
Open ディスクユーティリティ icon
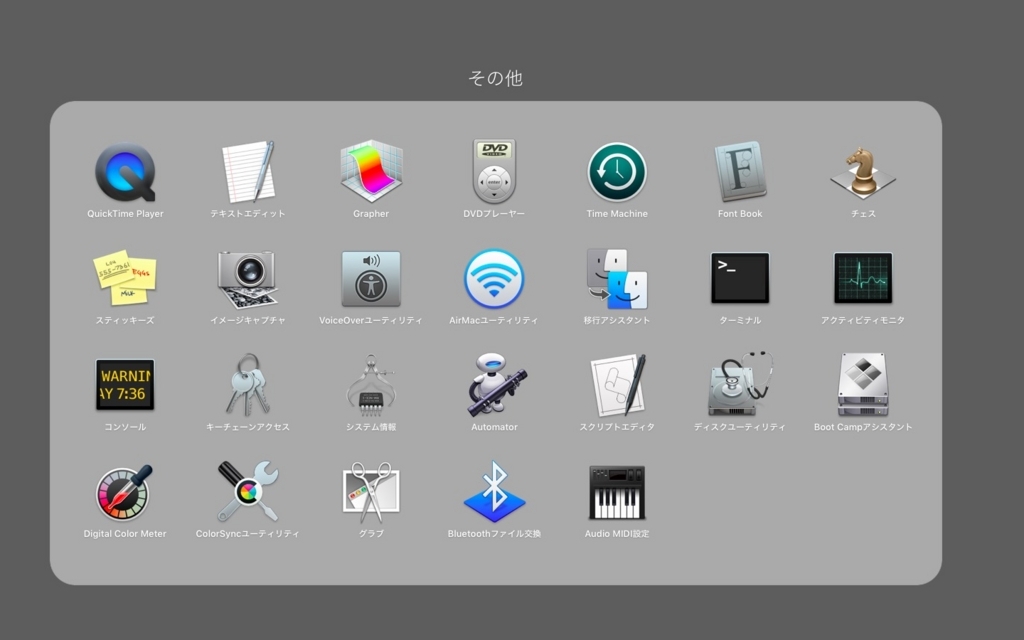coord(740,384)
